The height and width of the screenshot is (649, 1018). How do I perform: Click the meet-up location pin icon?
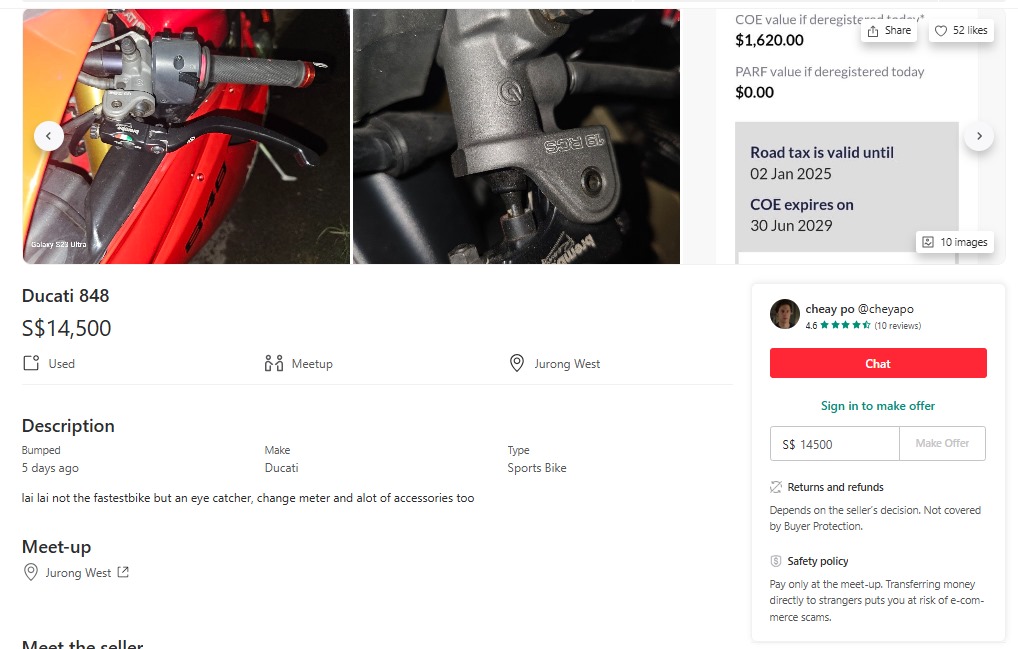point(33,573)
